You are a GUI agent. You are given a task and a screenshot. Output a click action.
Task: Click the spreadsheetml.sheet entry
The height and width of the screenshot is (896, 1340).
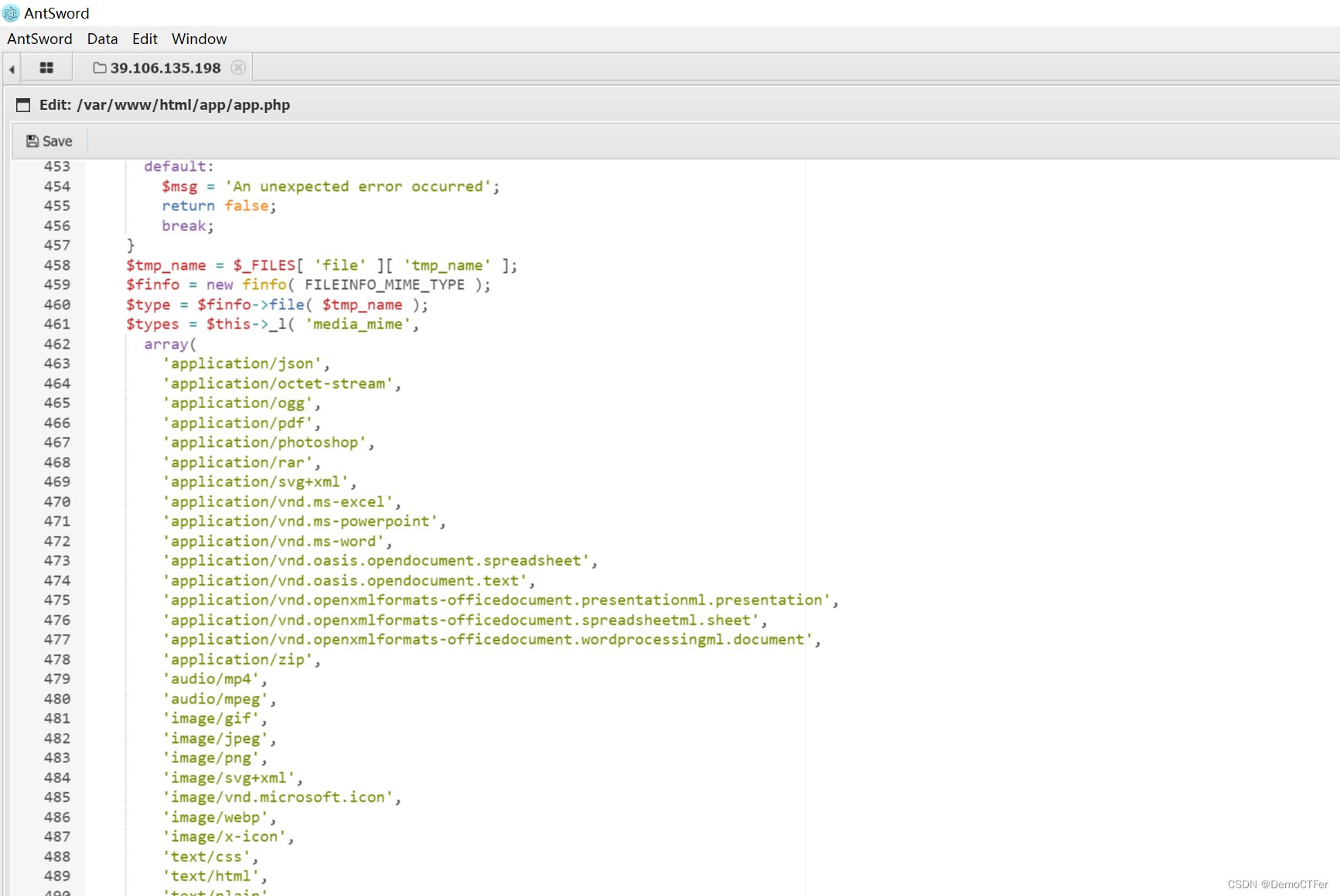(461, 620)
